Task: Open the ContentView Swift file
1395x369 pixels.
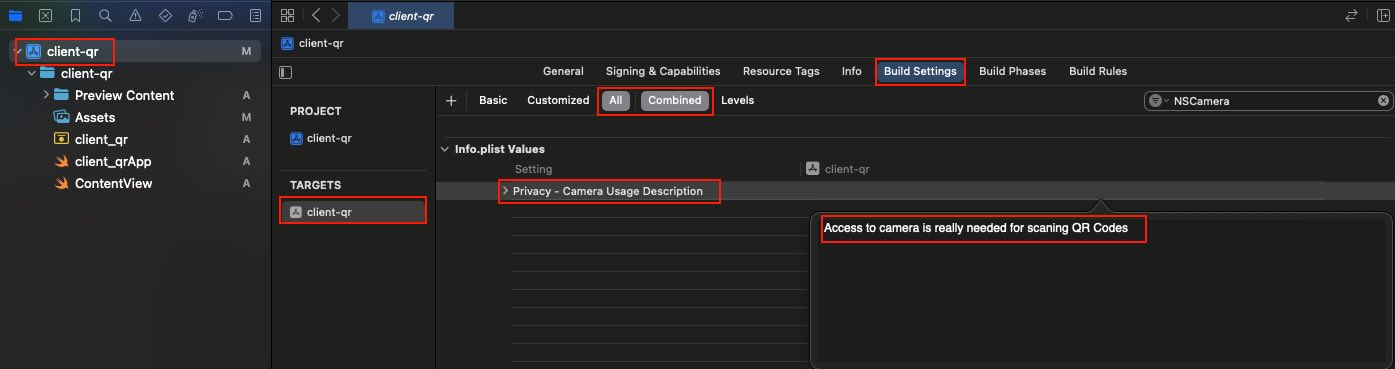Action: pos(103,183)
